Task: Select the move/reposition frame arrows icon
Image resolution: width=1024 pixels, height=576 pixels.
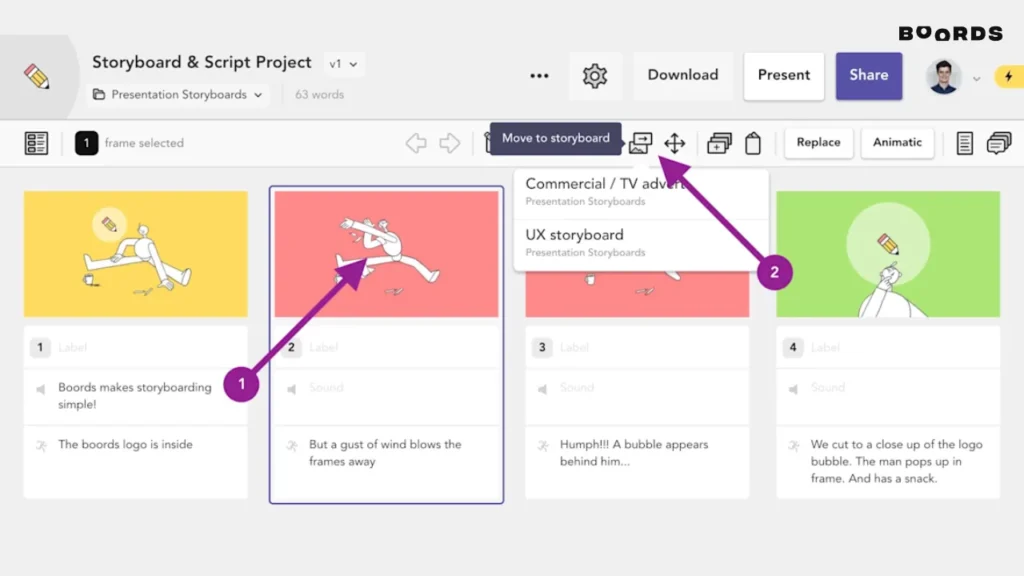Action: point(675,143)
